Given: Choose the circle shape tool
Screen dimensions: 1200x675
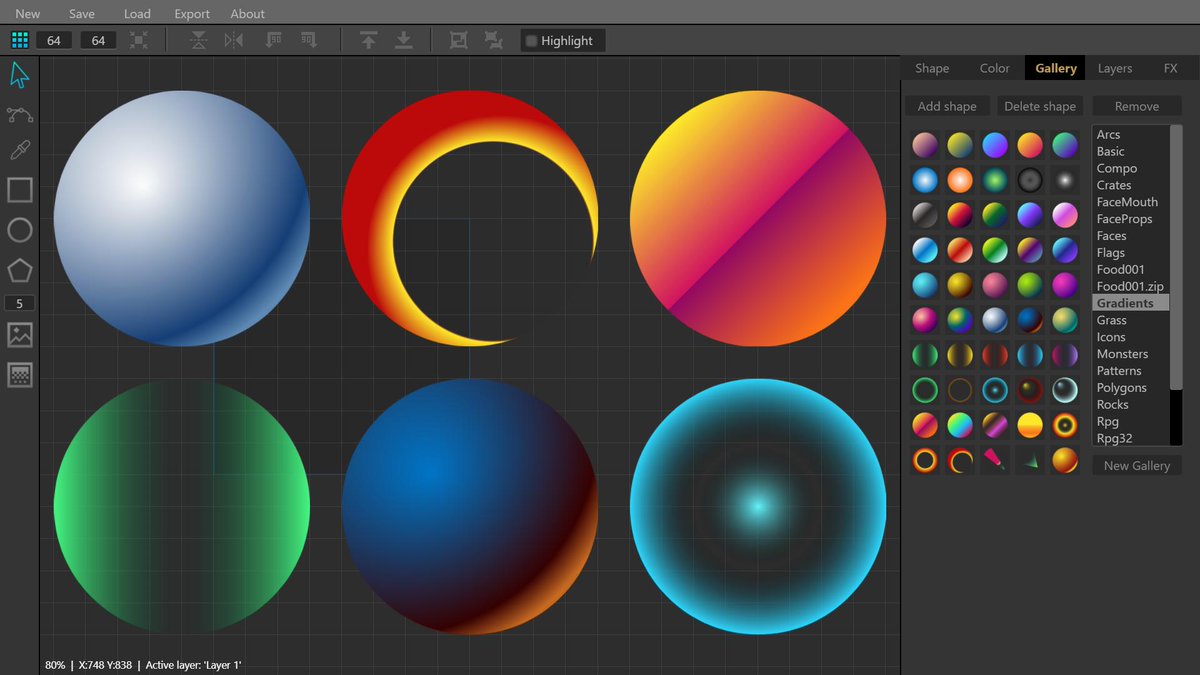Looking at the screenshot, I should [x=20, y=230].
